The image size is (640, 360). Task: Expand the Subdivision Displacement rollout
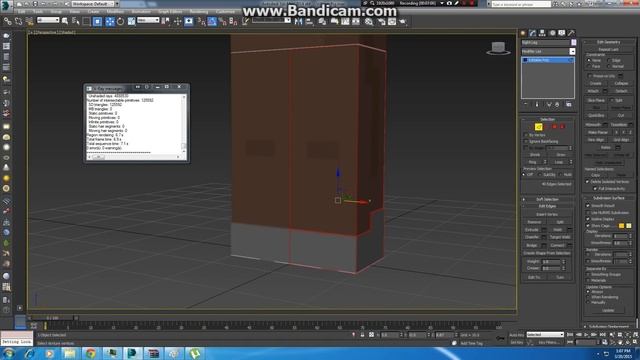pyautogui.click(x=608, y=327)
